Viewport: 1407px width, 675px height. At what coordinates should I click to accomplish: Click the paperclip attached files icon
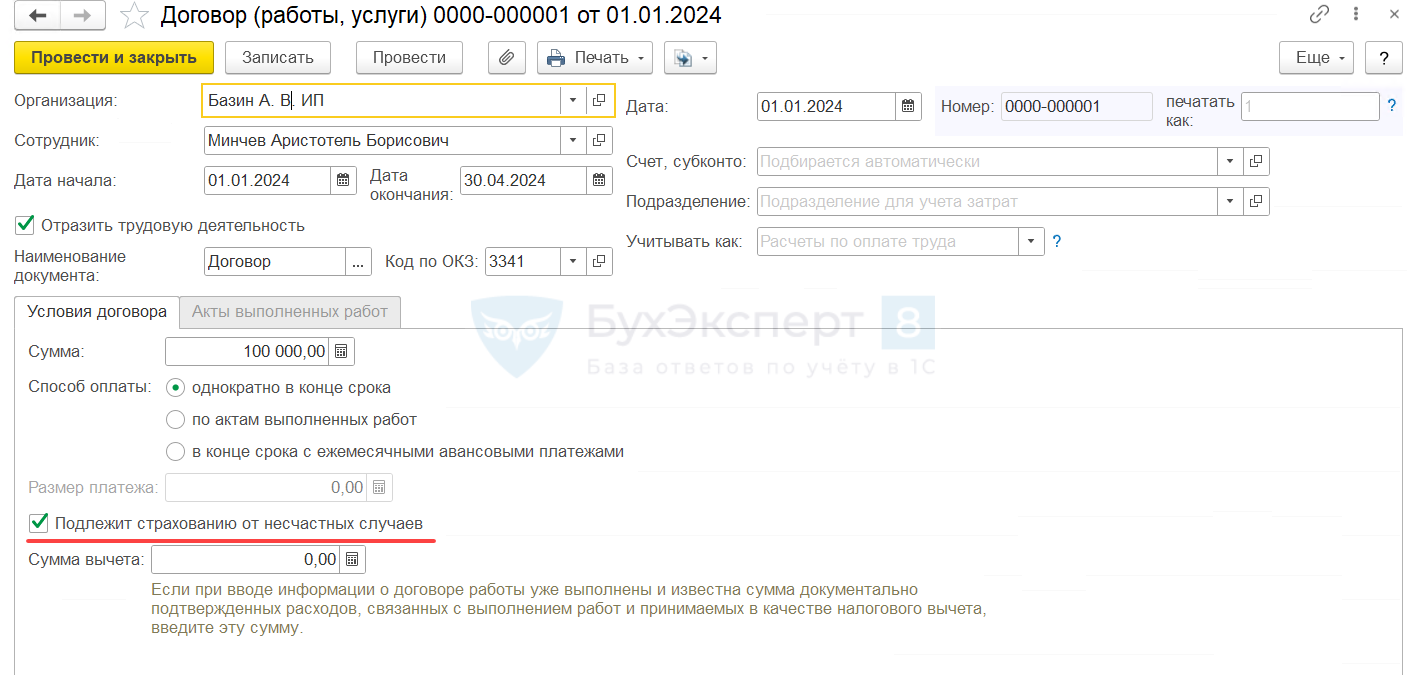tap(507, 58)
